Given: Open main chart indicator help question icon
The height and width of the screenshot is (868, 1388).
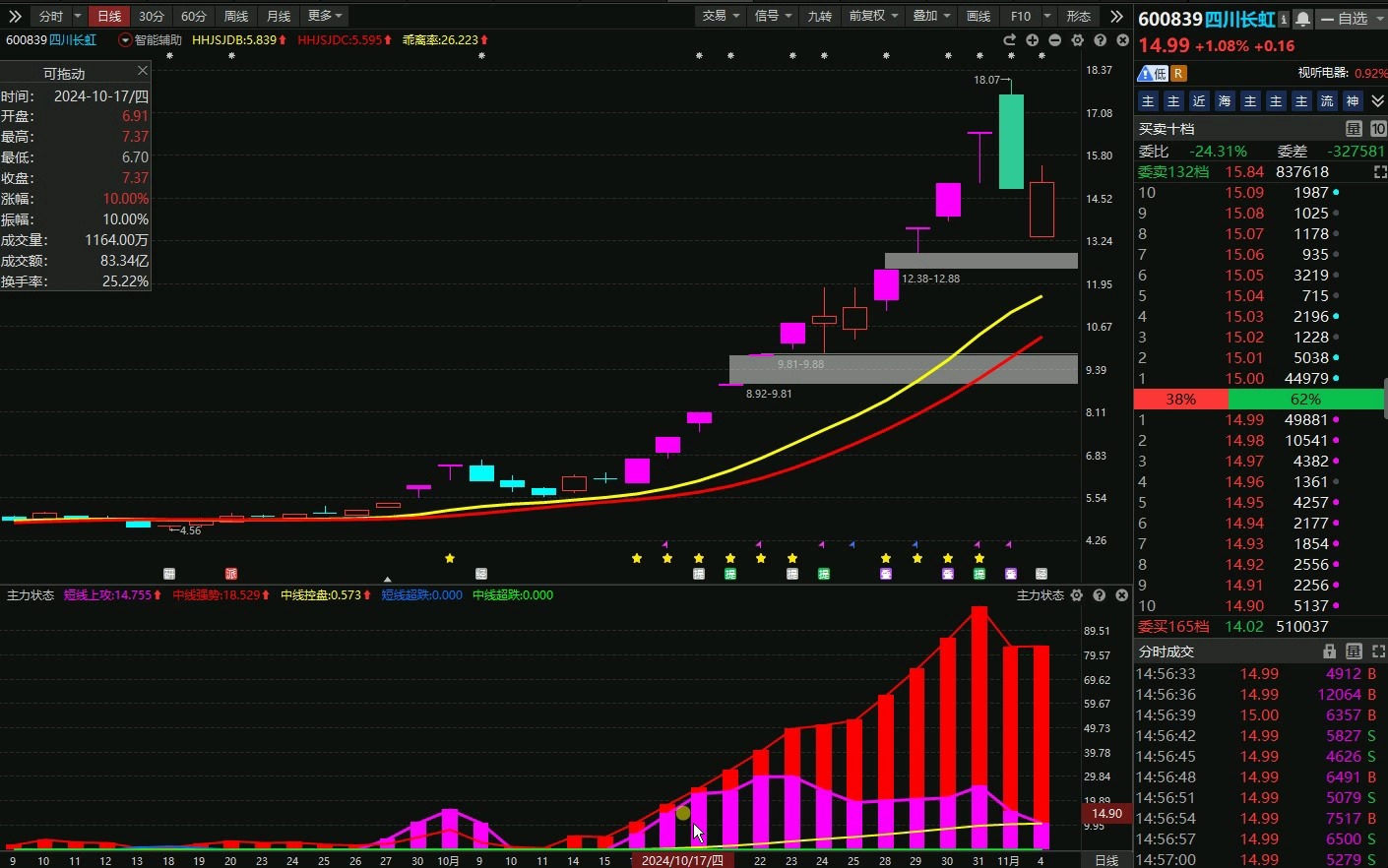Looking at the screenshot, I should (1100, 40).
